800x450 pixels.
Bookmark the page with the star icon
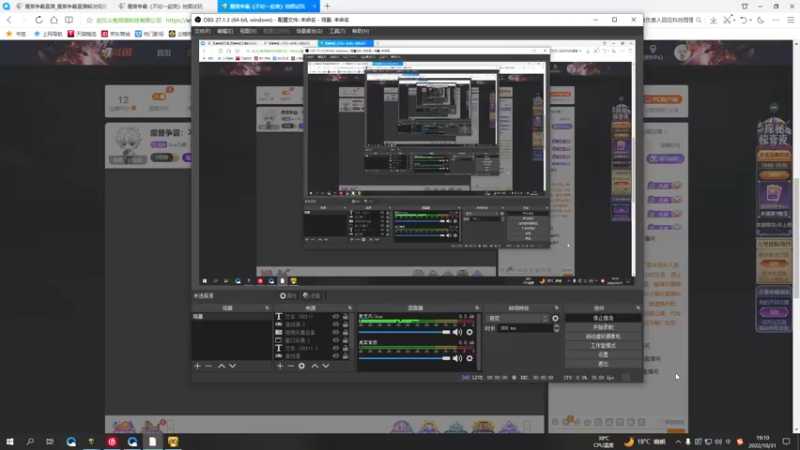click(x=89, y=20)
